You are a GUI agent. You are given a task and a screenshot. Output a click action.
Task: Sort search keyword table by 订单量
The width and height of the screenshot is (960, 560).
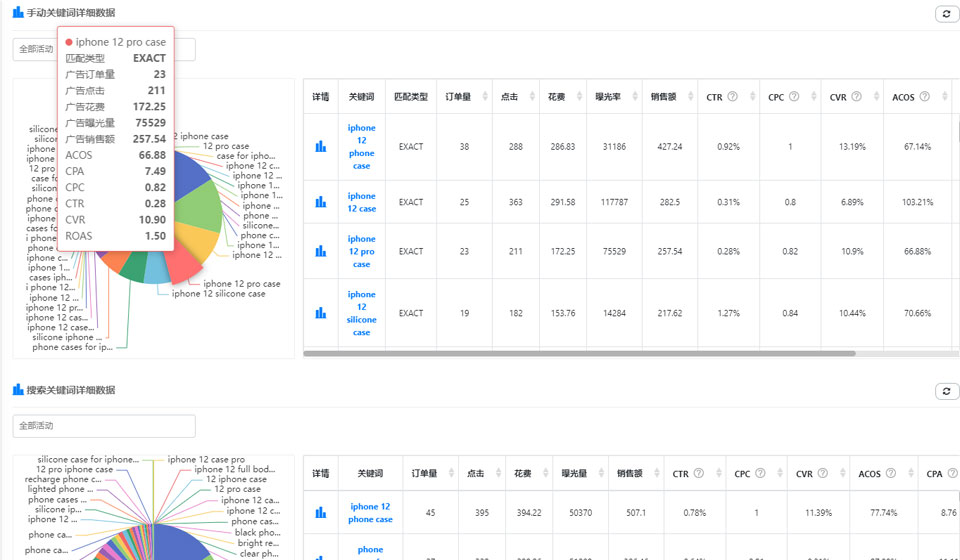point(451,473)
